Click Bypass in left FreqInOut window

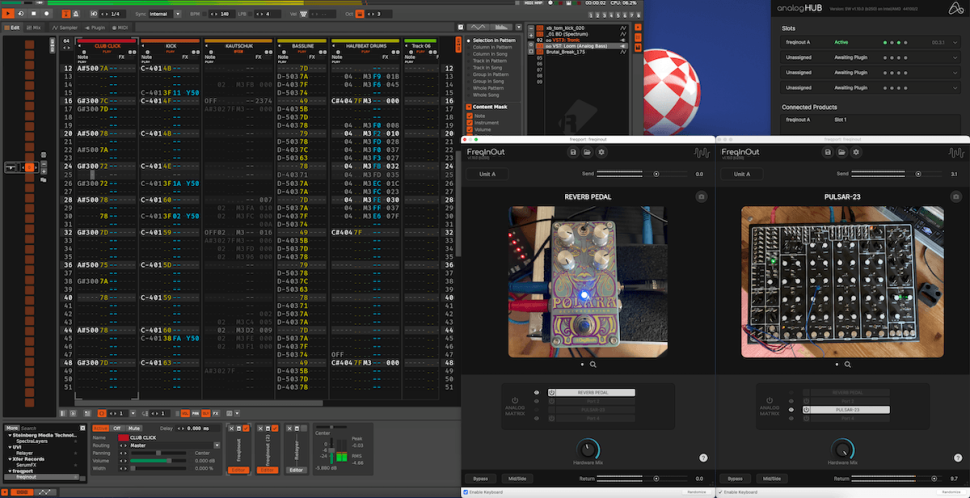pos(481,479)
